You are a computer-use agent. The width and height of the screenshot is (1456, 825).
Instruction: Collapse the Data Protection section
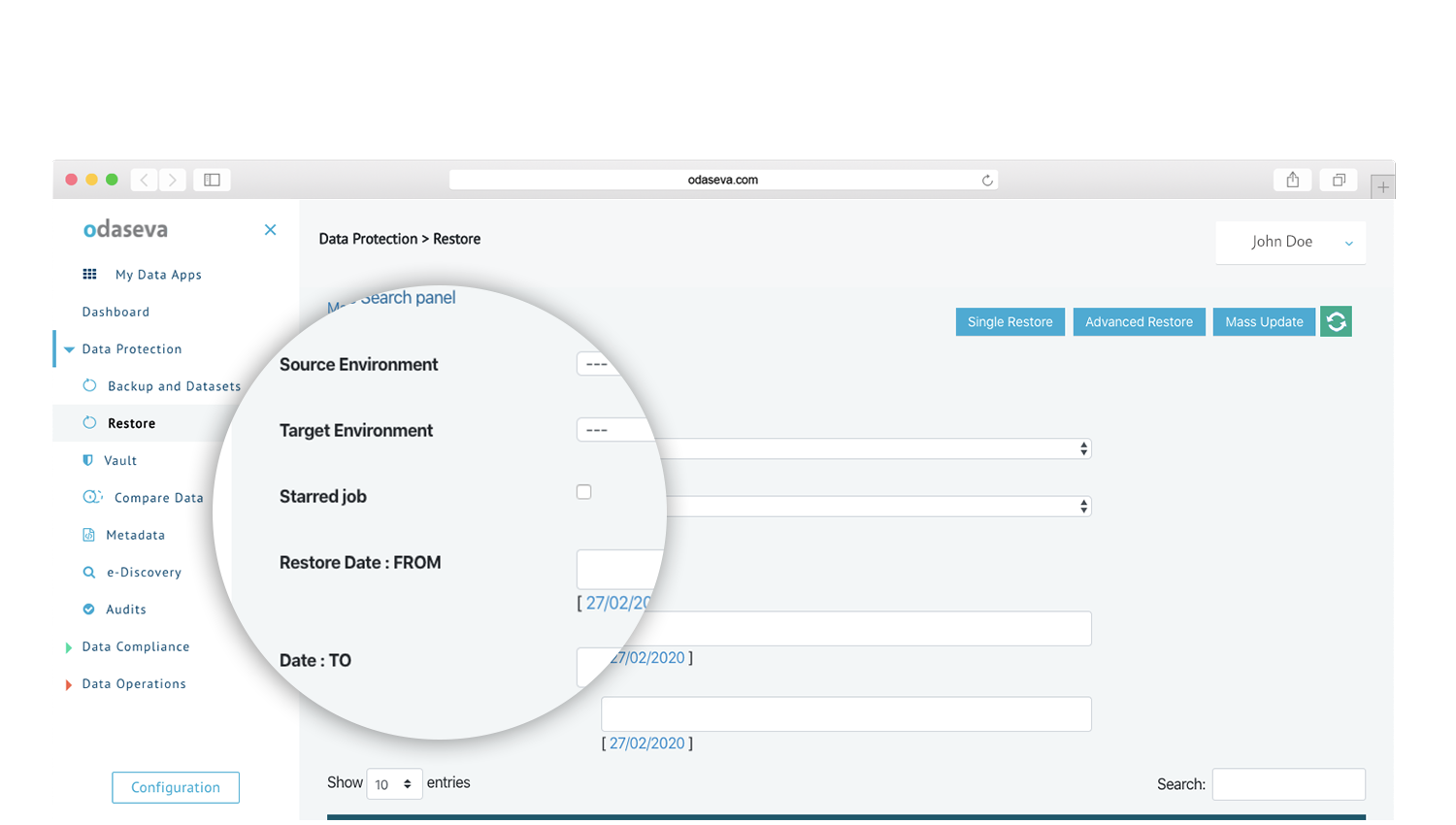point(69,349)
